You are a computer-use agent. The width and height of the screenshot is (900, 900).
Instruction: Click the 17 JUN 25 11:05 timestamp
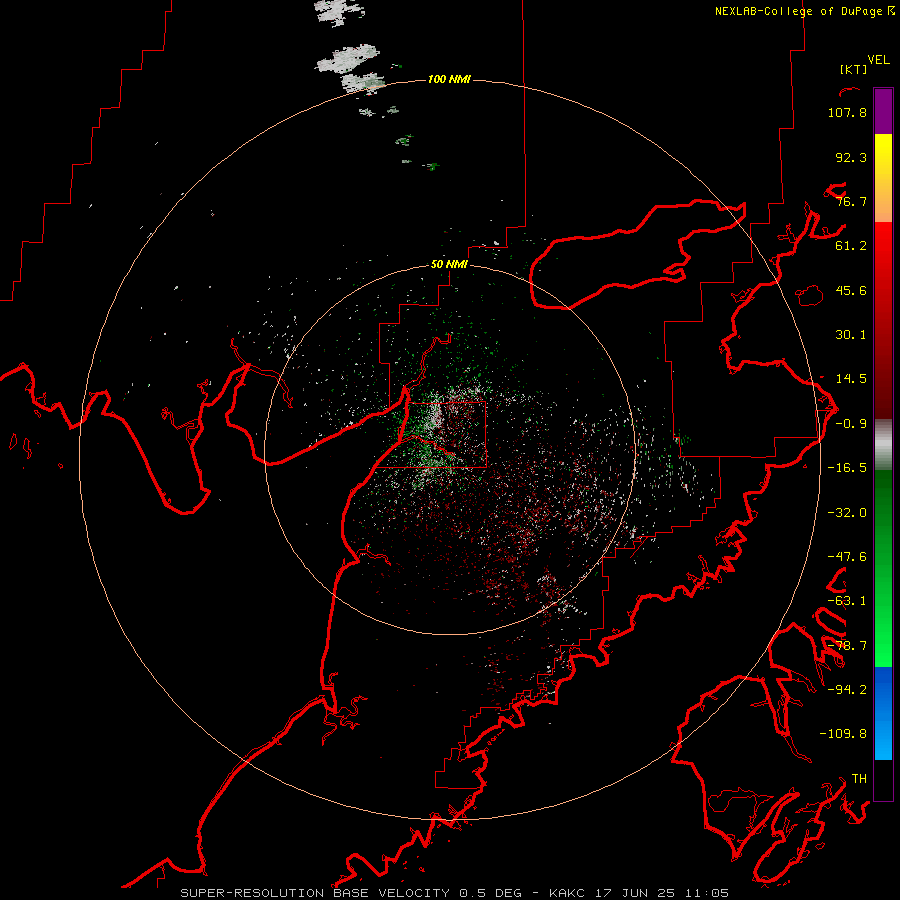662,893
